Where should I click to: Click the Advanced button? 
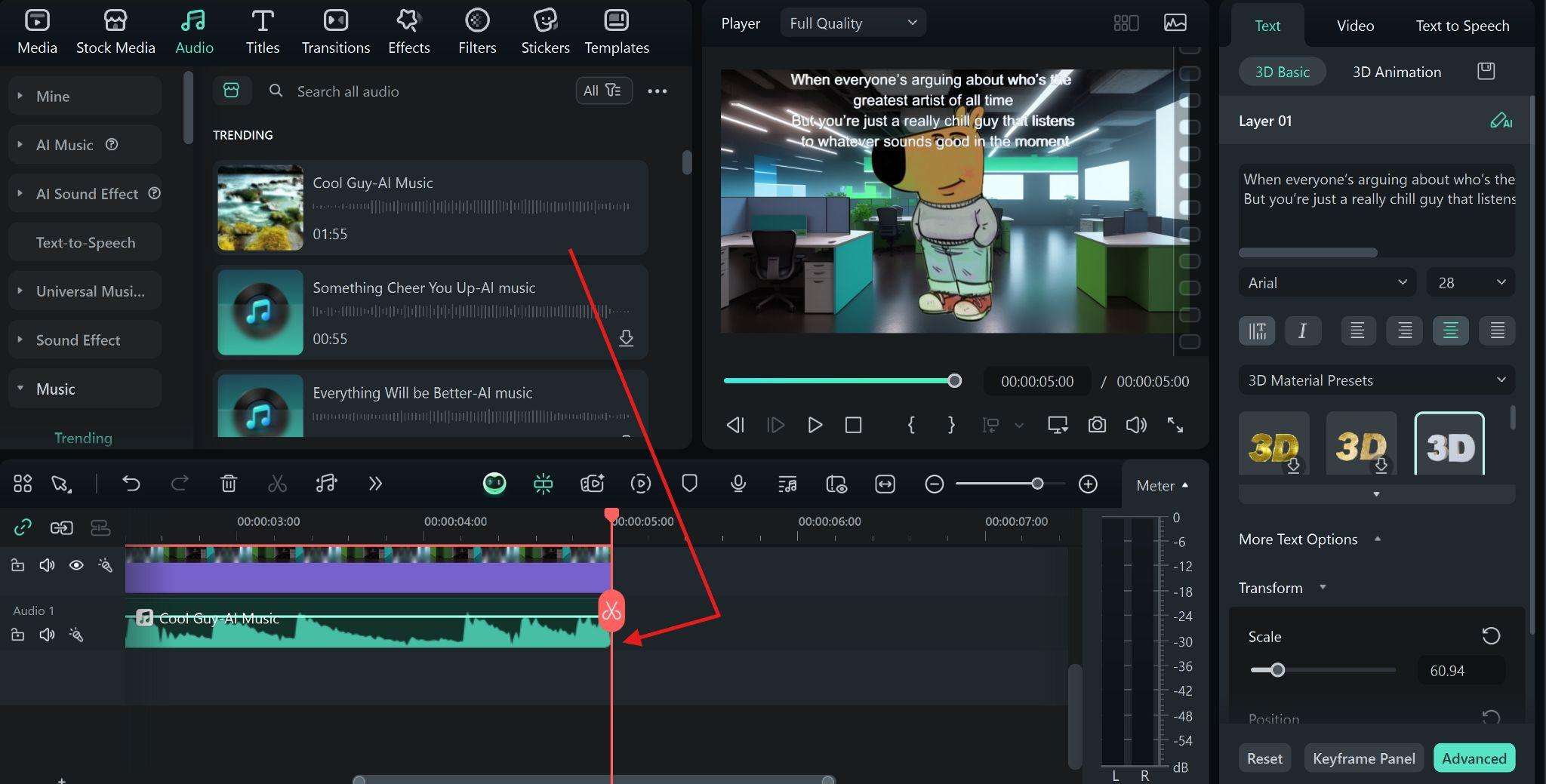pyautogui.click(x=1474, y=758)
